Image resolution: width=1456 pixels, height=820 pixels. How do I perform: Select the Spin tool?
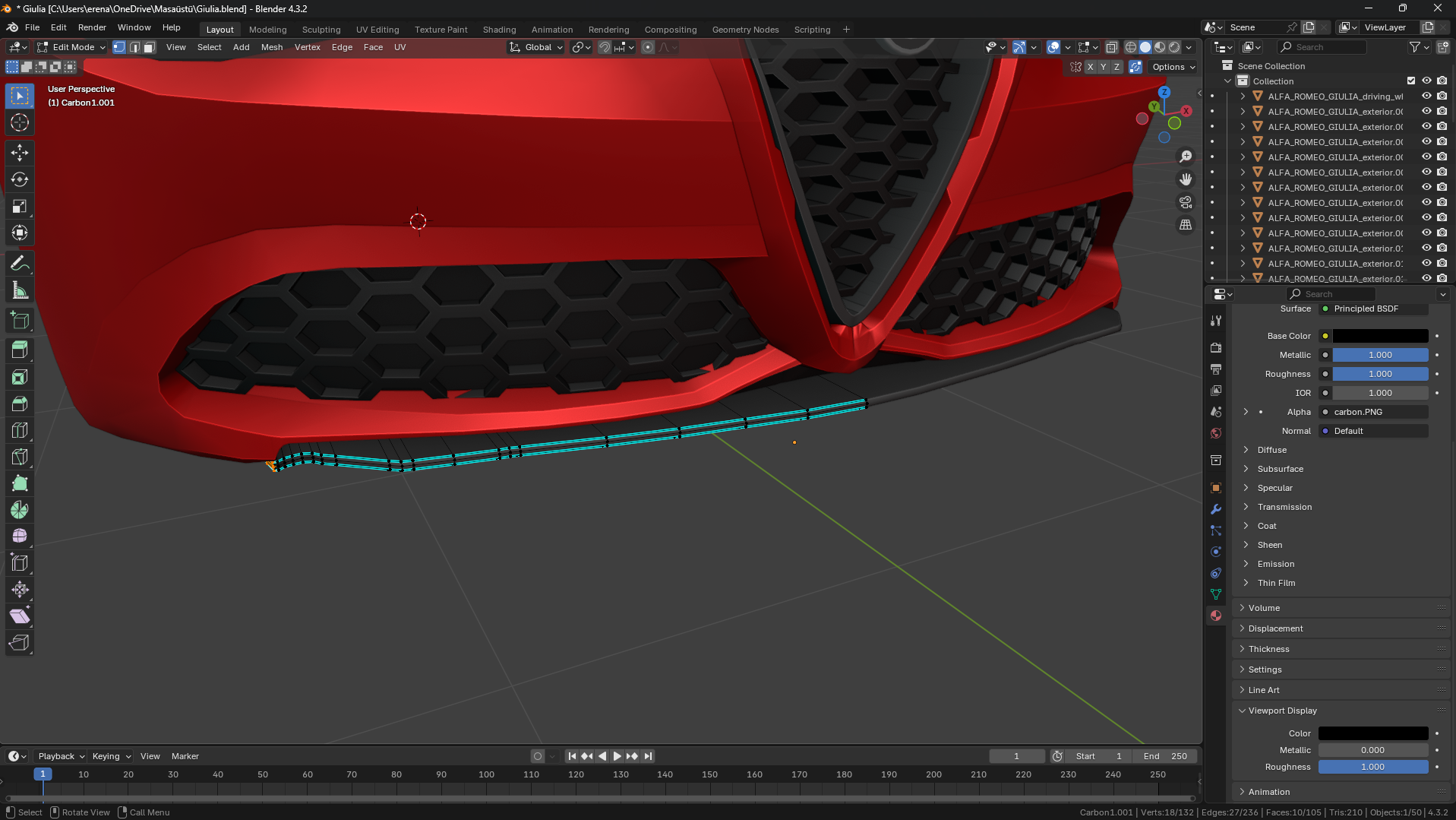coord(20,510)
